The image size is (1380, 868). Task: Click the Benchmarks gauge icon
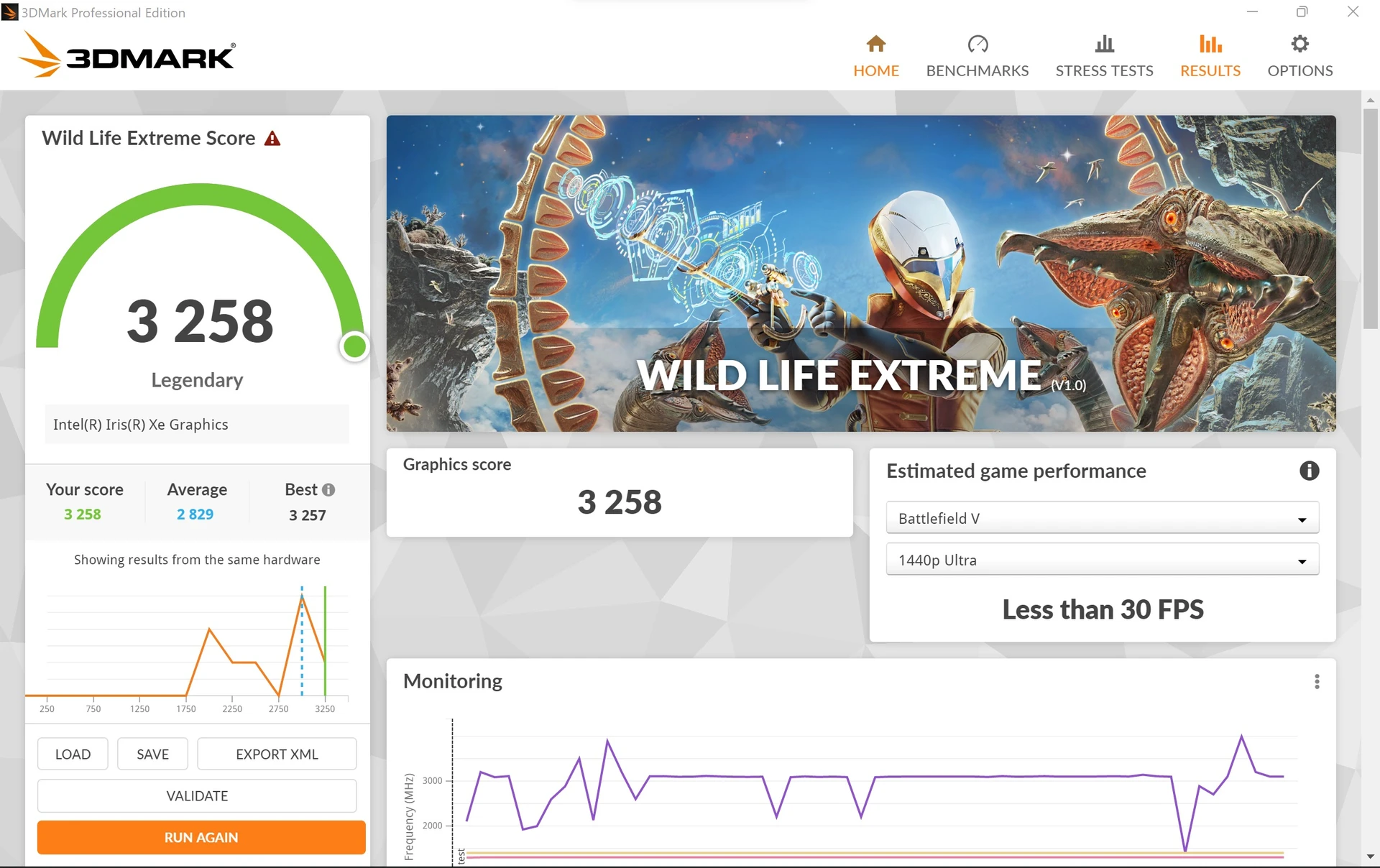coord(977,44)
